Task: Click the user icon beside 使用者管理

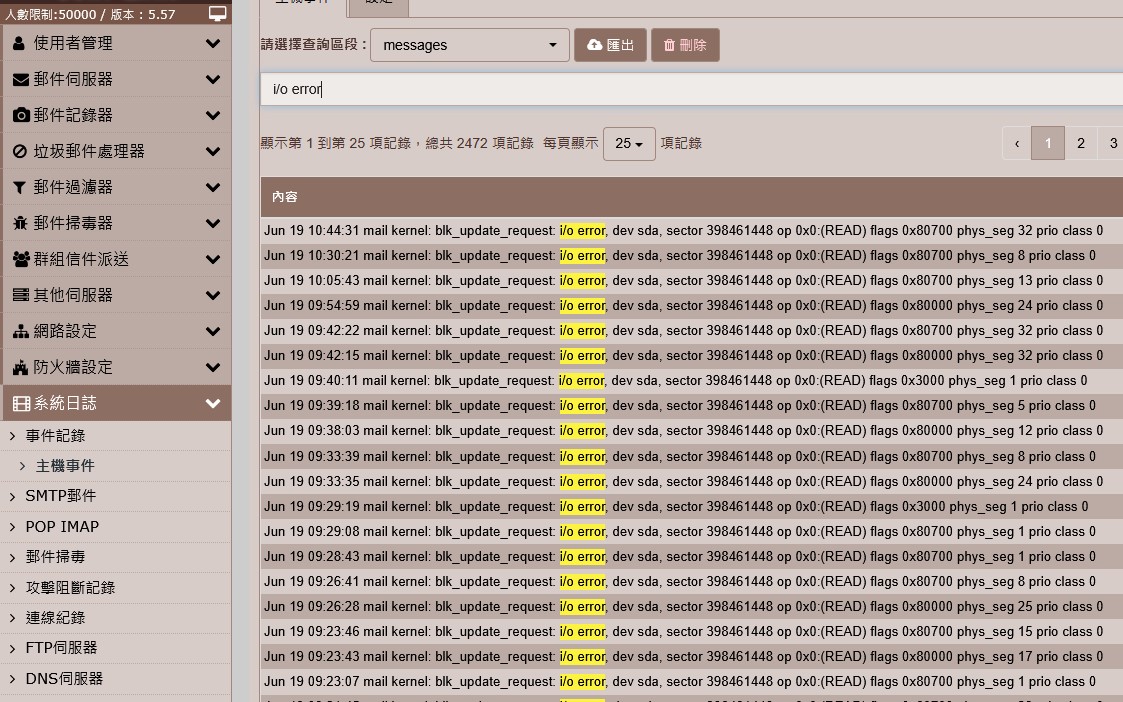Action: pos(20,43)
